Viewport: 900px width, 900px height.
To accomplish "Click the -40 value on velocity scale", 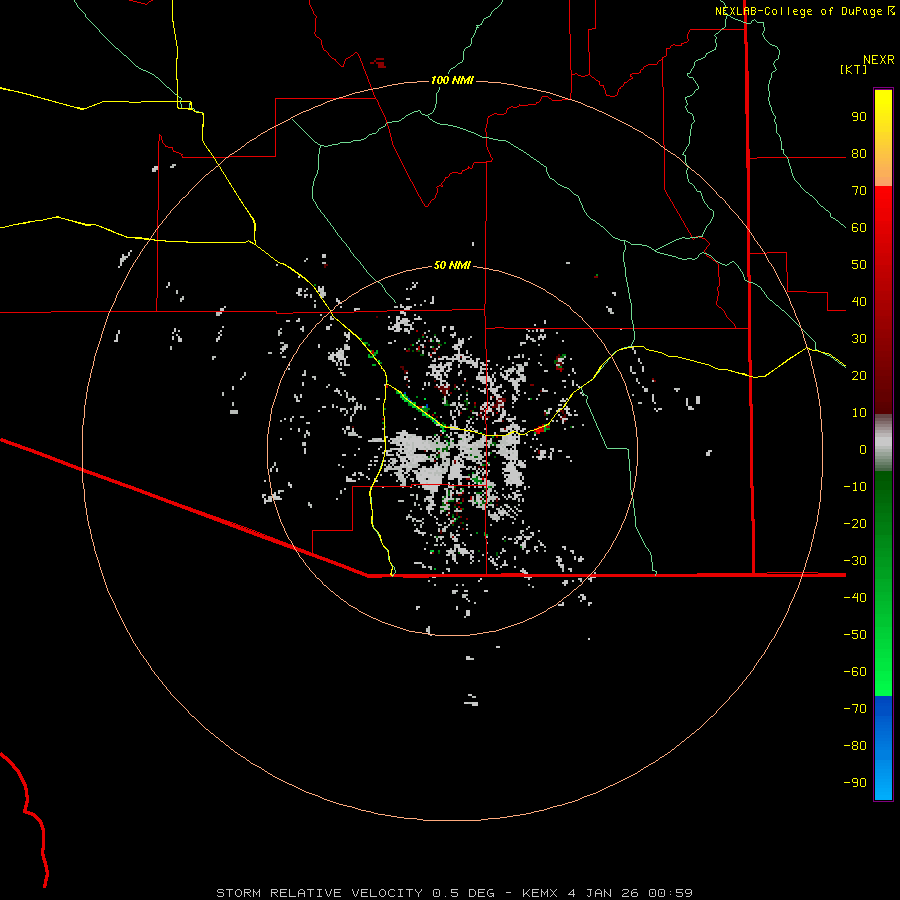I will tap(855, 598).
